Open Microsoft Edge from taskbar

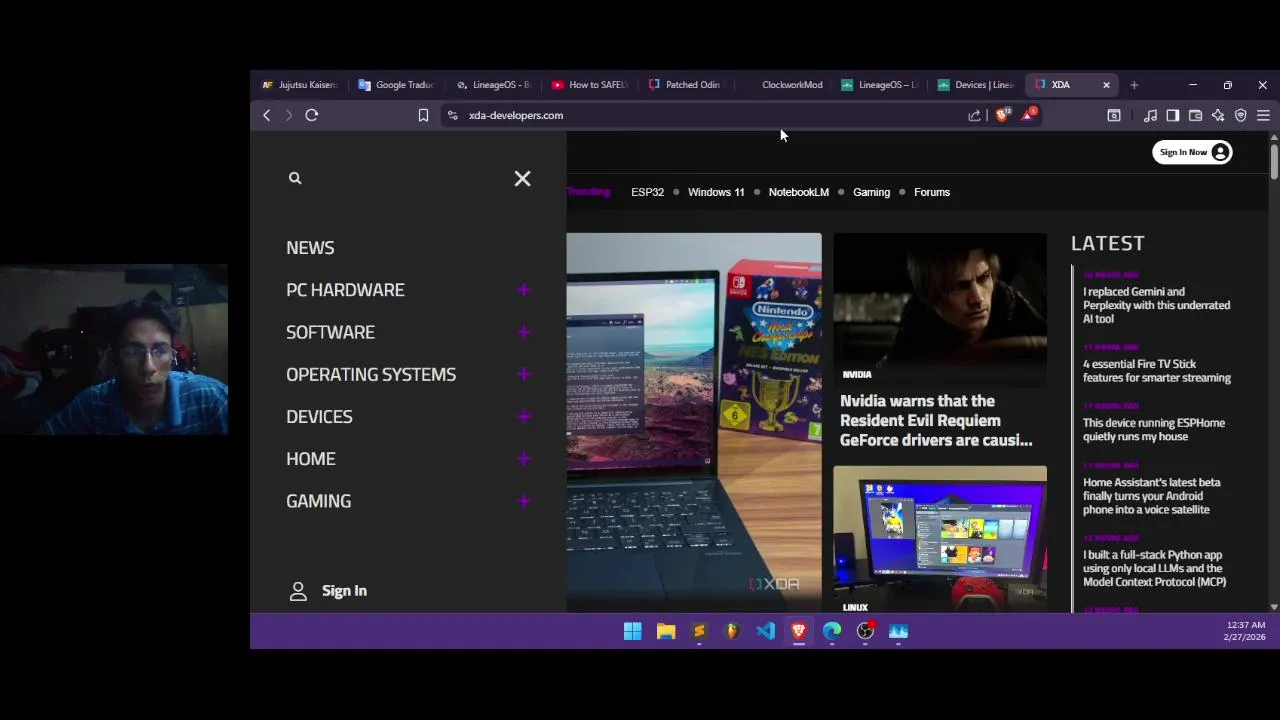832,631
